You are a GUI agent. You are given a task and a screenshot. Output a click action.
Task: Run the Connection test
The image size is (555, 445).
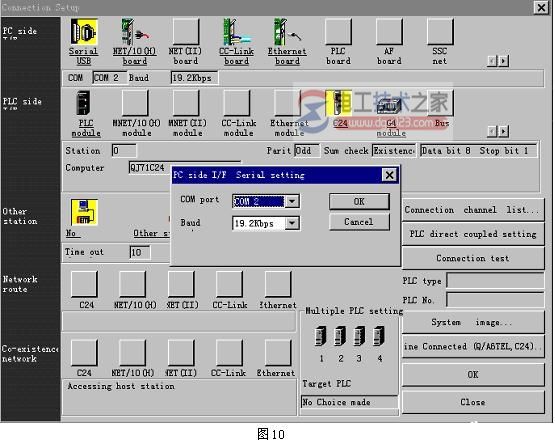coord(473,258)
